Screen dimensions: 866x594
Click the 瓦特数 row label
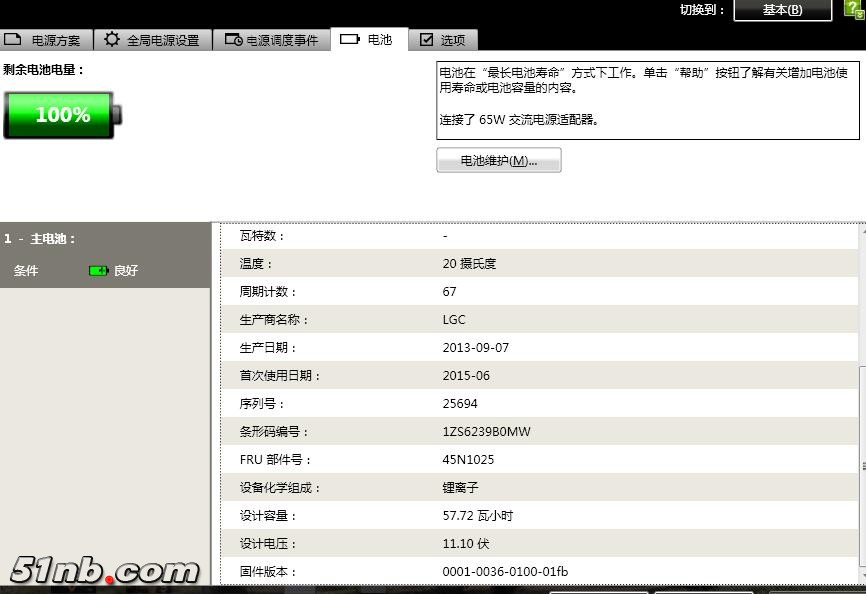coord(262,236)
